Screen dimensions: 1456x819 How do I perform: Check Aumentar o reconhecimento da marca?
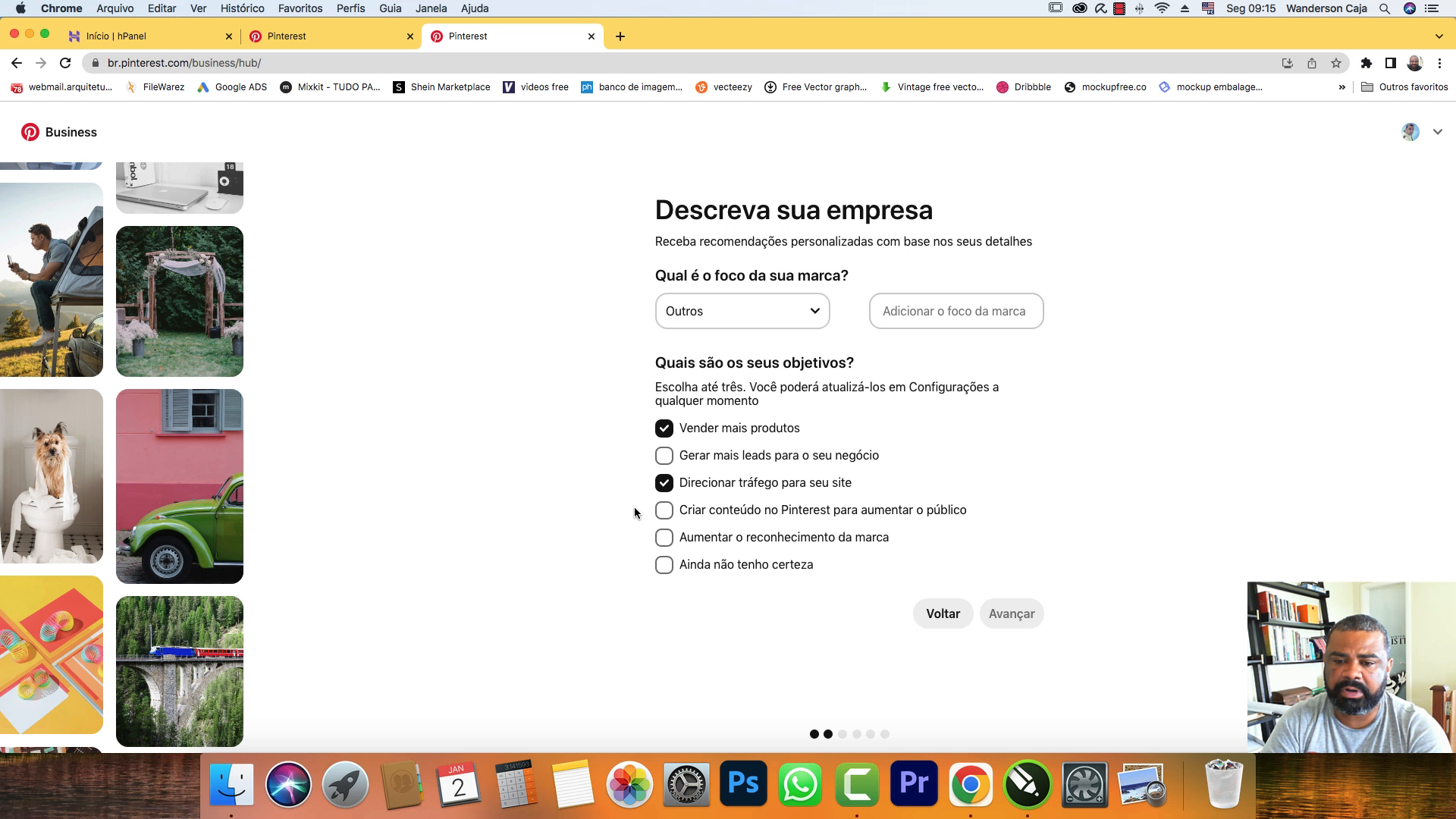664,538
